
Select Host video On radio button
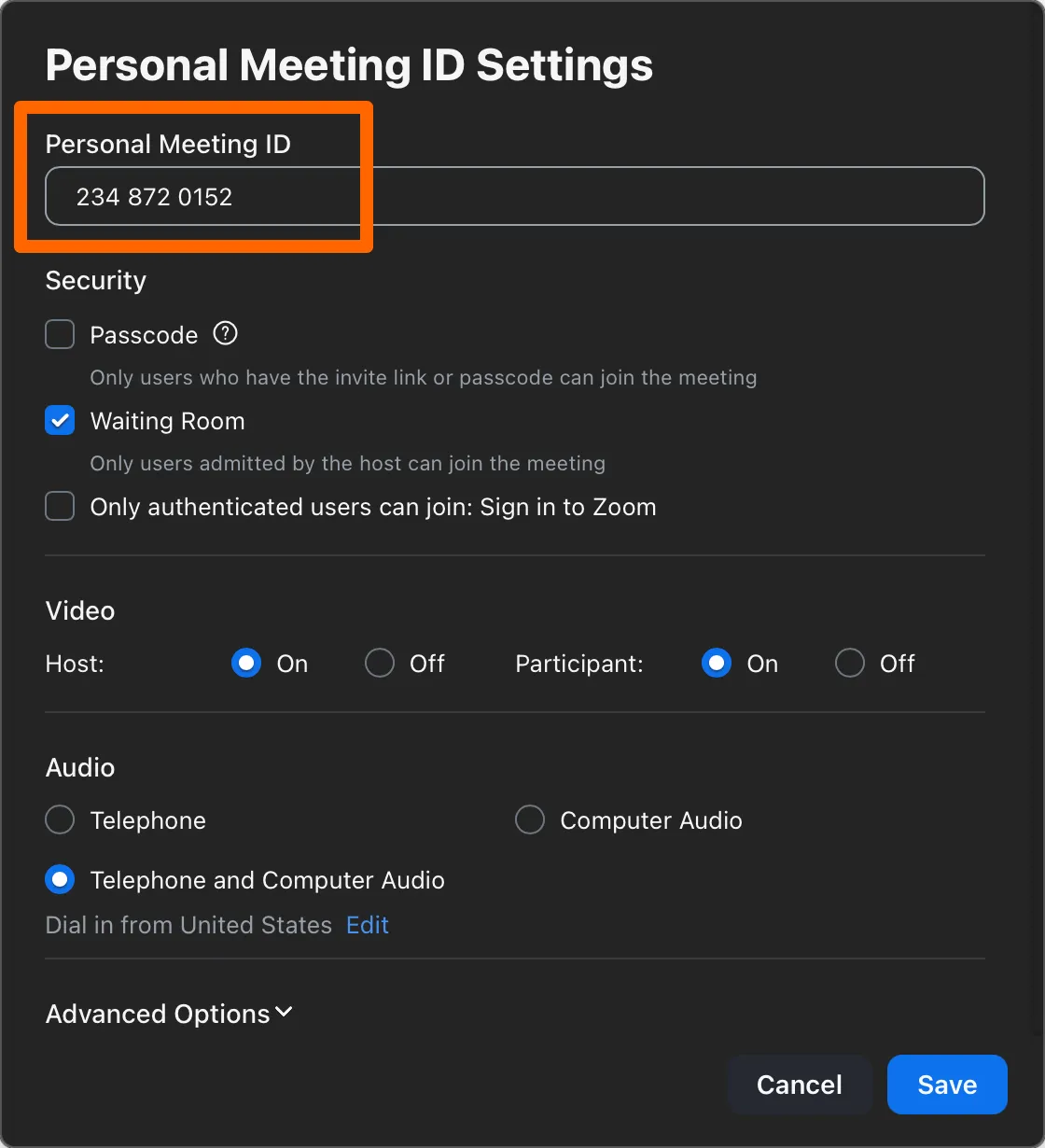[246, 664]
